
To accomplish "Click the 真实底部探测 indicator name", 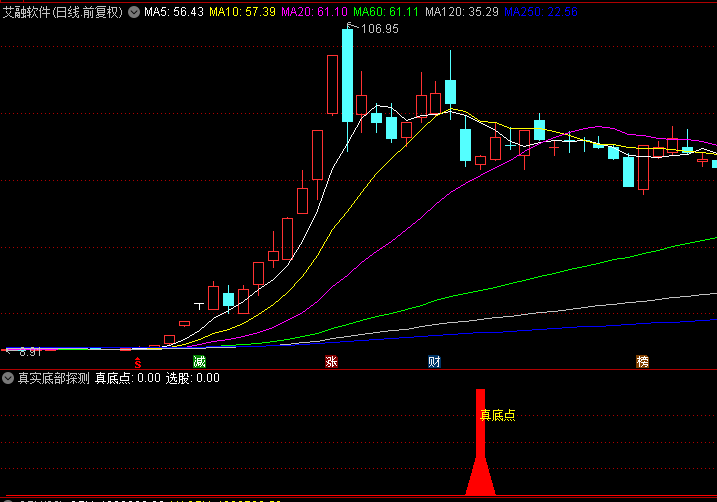I will point(54,378).
